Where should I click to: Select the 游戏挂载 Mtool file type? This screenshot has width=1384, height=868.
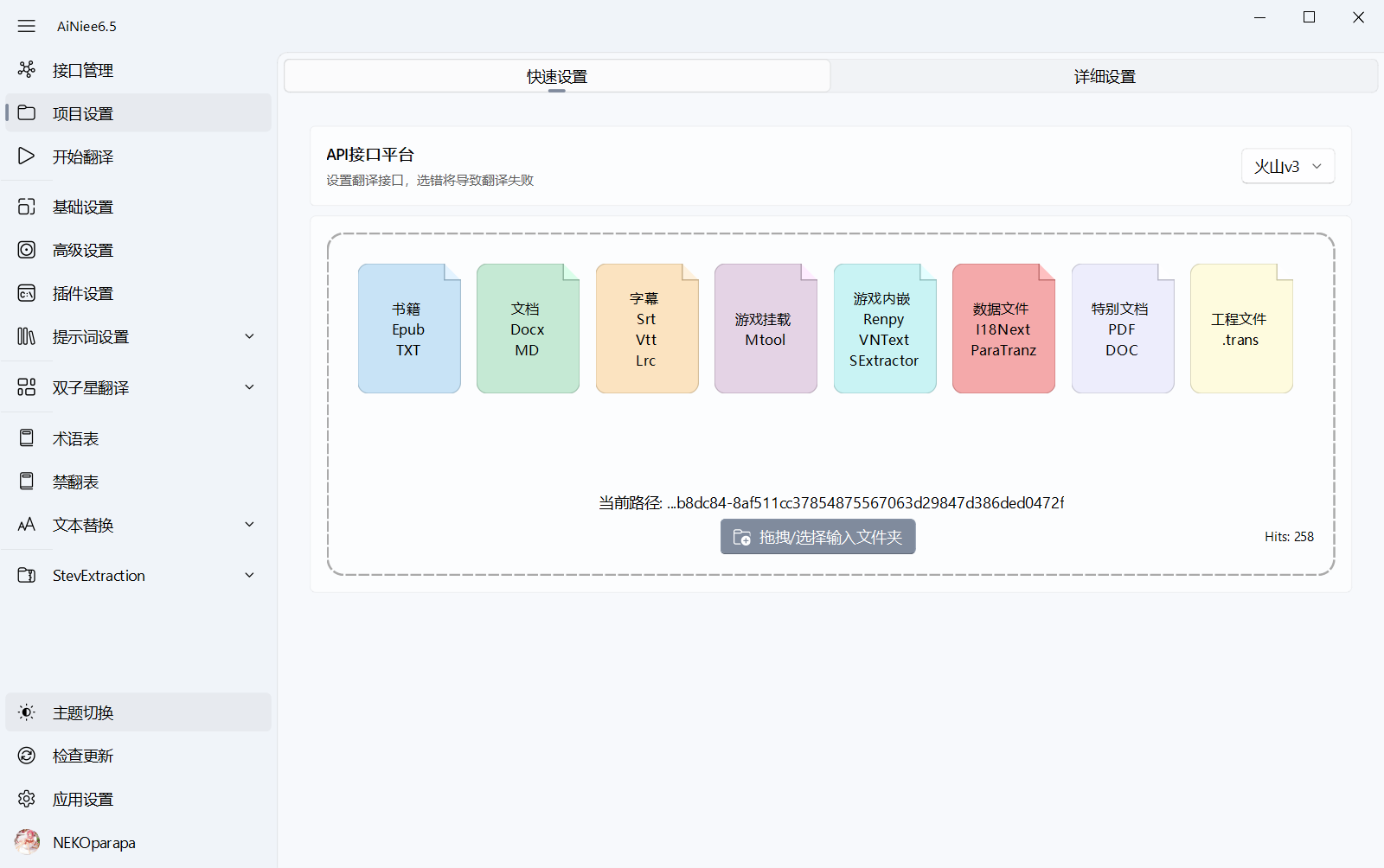pos(766,329)
